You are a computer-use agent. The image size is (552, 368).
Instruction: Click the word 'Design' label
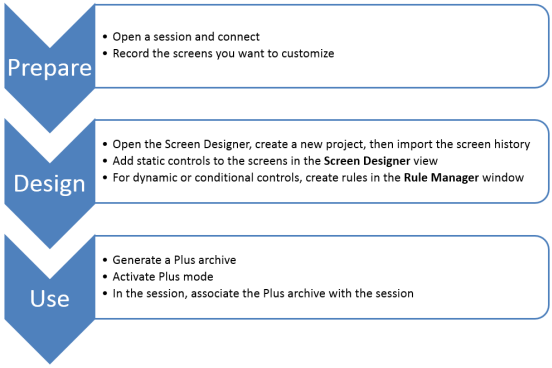[x=50, y=184]
